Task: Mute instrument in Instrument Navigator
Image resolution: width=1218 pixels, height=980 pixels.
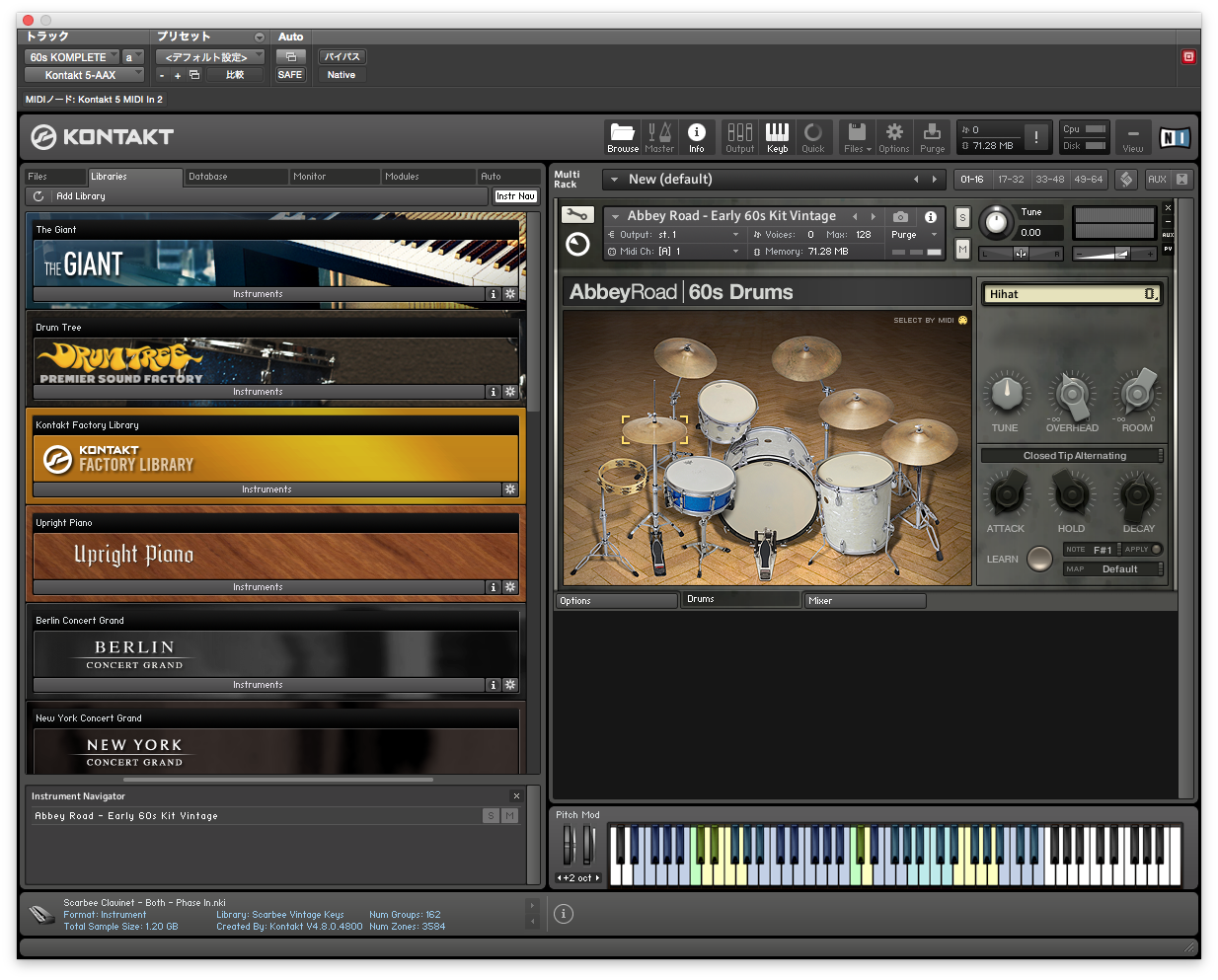Action: tap(509, 816)
